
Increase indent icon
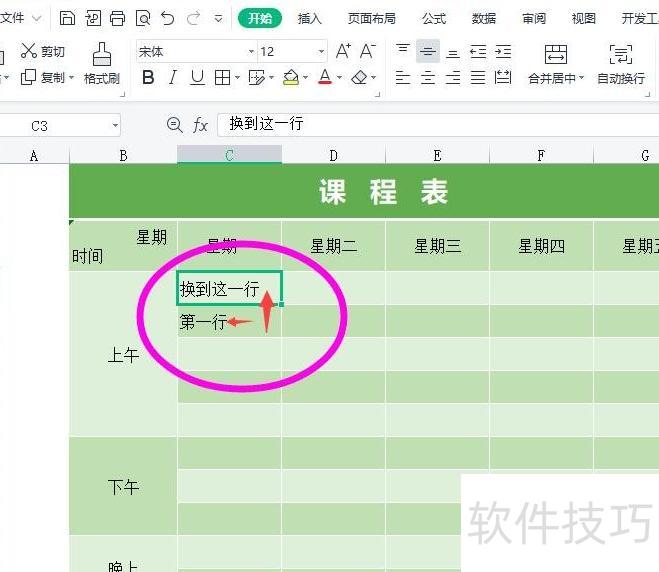[x=503, y=51]
